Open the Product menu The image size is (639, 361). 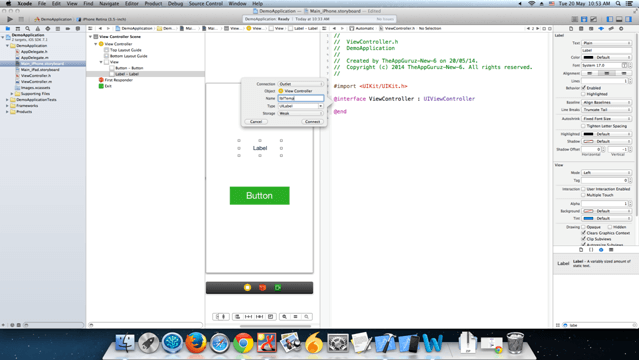click(x=153, y=3)
